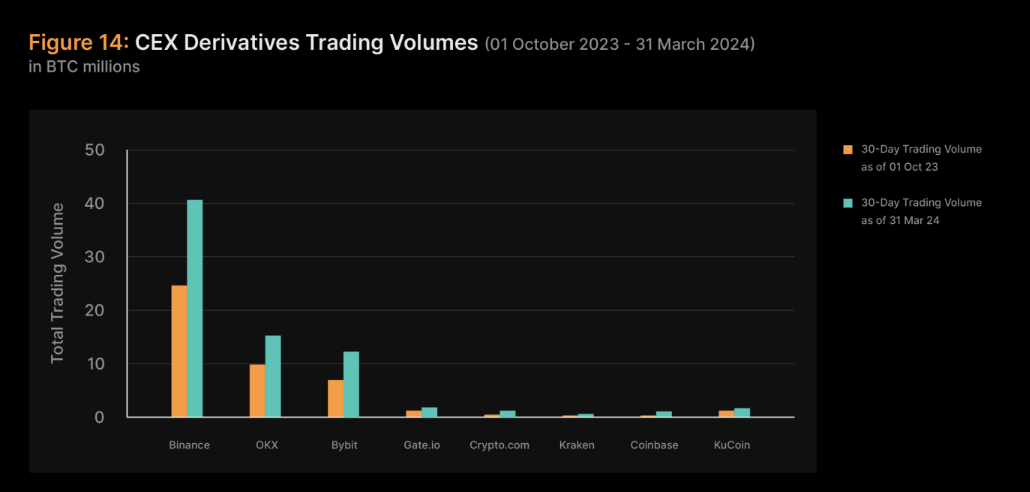
Task: Click the orange OKX bar
Action: (257, 390)
